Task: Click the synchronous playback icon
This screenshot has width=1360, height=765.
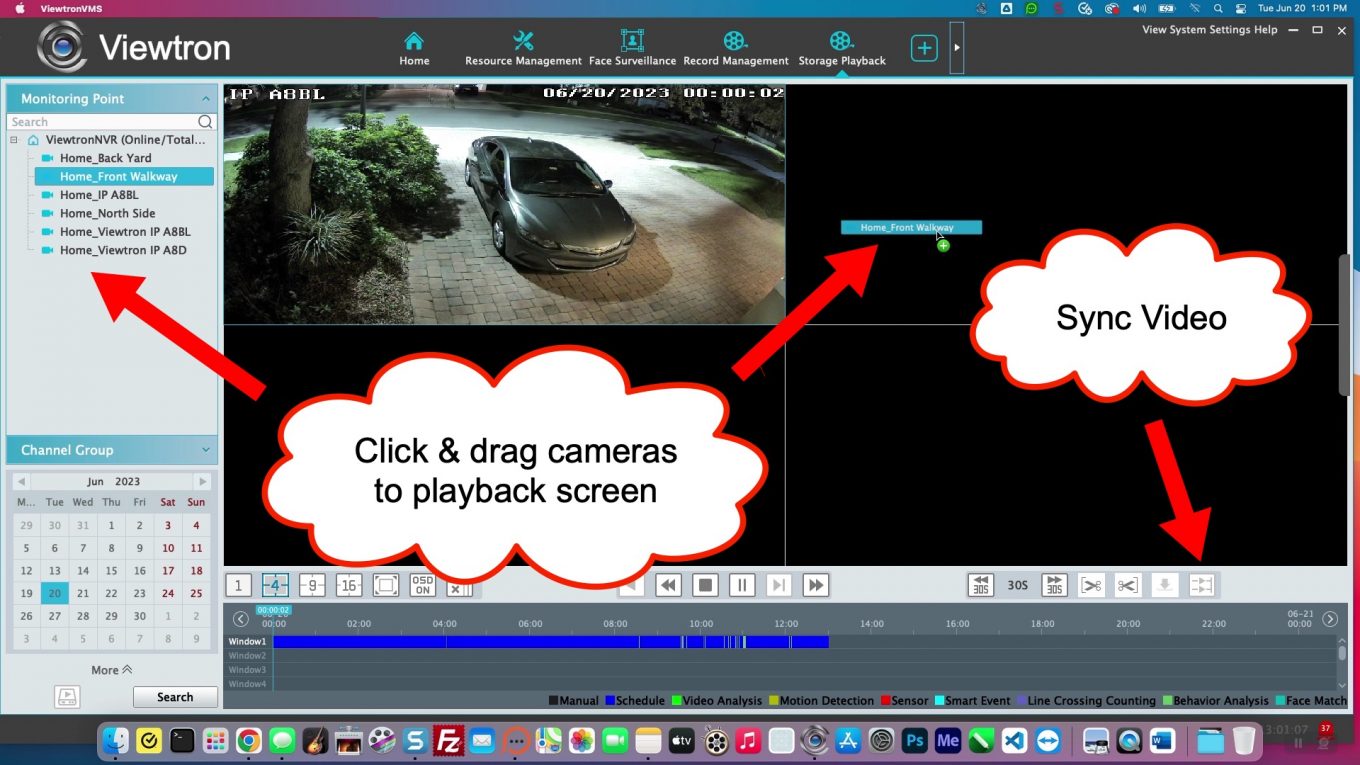Action: [1201, 585]
